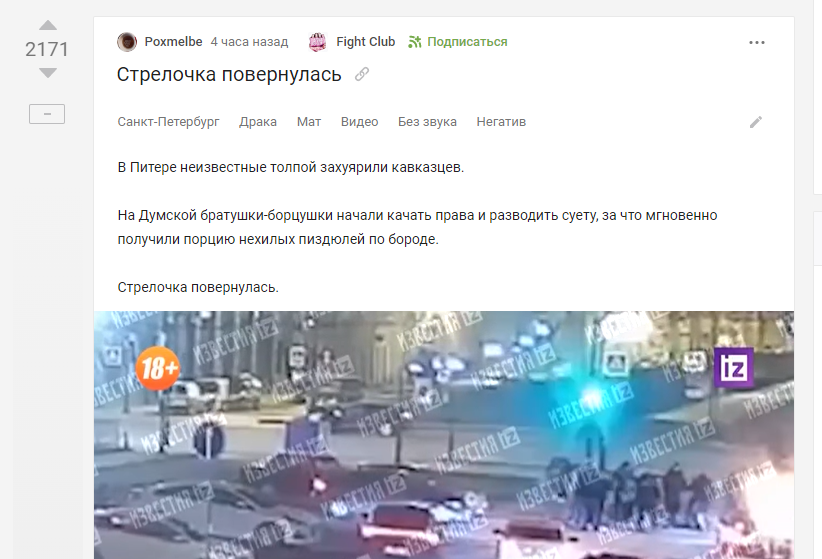
Task: Click the Fight Club community icon
Action: (317, 42)
